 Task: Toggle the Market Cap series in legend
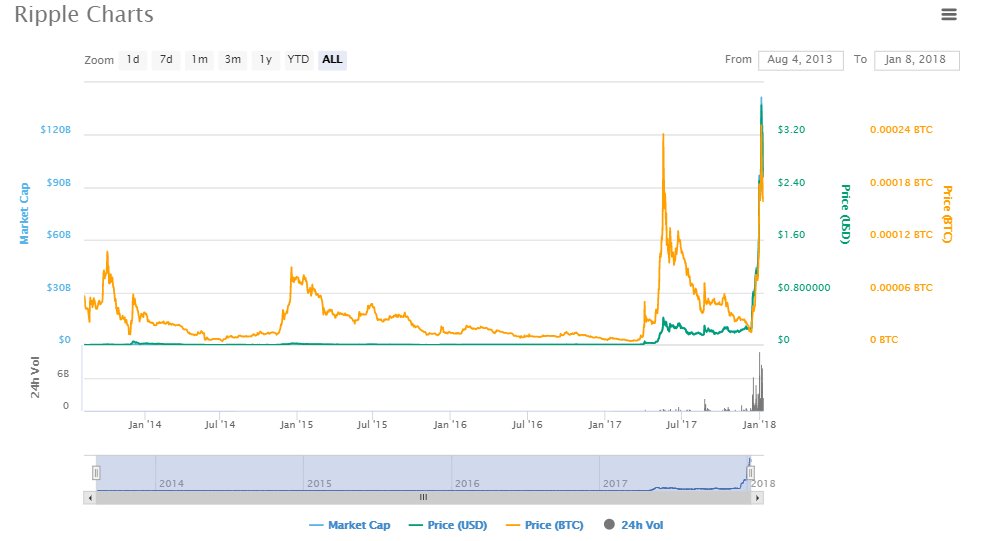(350, 525)
